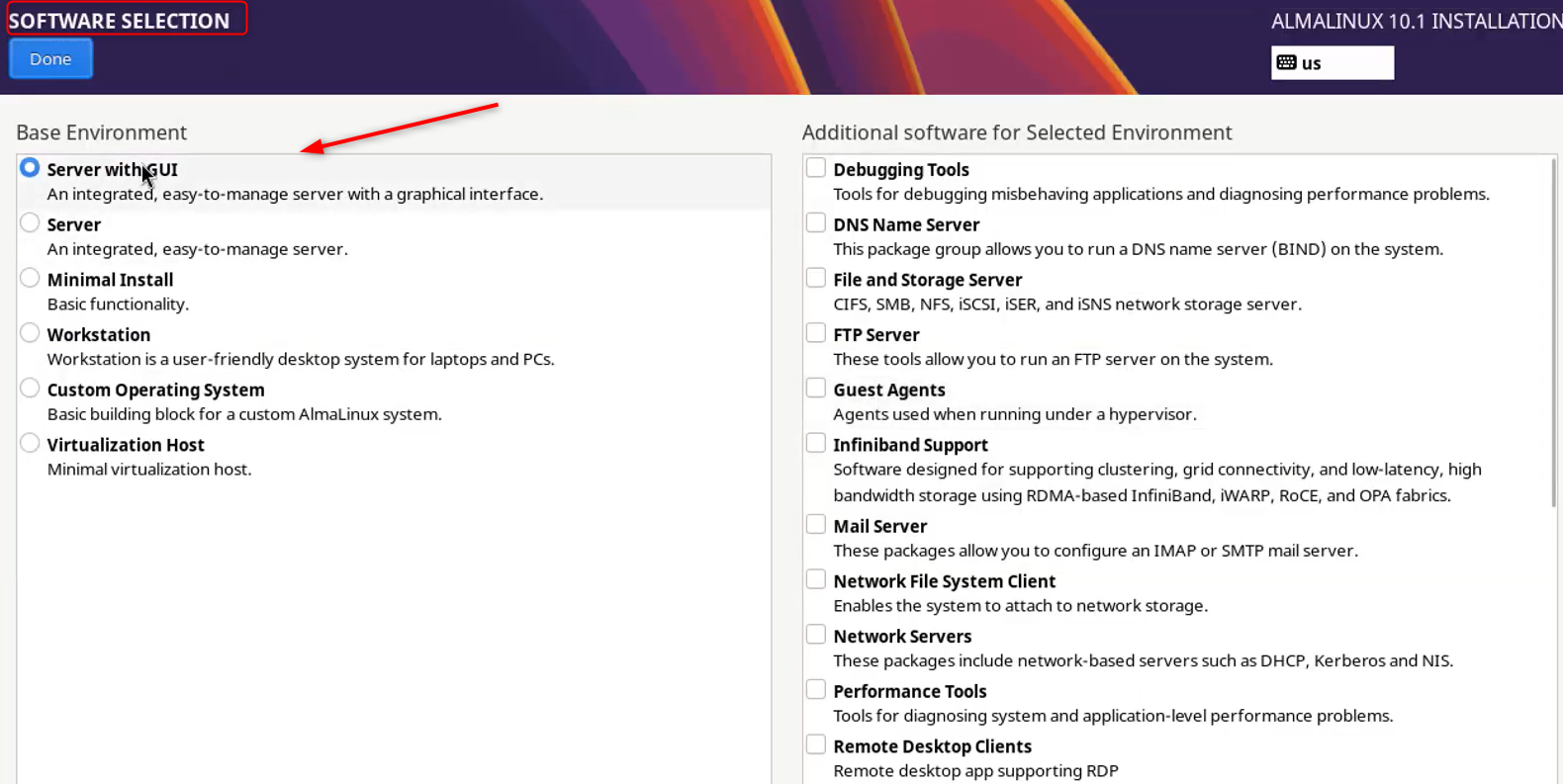Image resolution: width=1563 pixels, height=784 pixels.
Task: Click the 'Network Servers' label text
Action: [x=902, y=637]
